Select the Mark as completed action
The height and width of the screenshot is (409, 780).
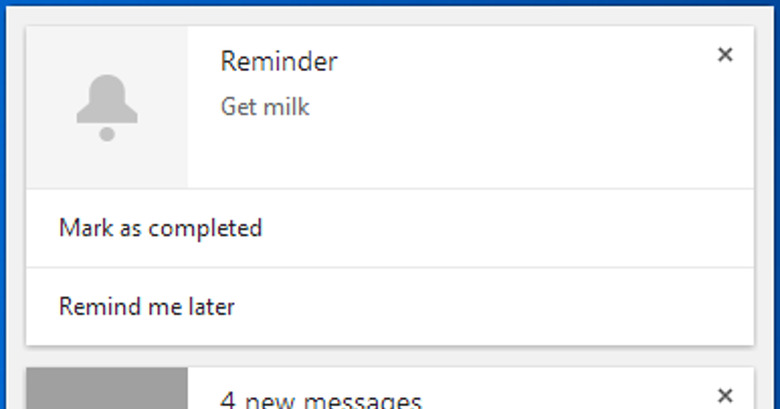(390, 228)
